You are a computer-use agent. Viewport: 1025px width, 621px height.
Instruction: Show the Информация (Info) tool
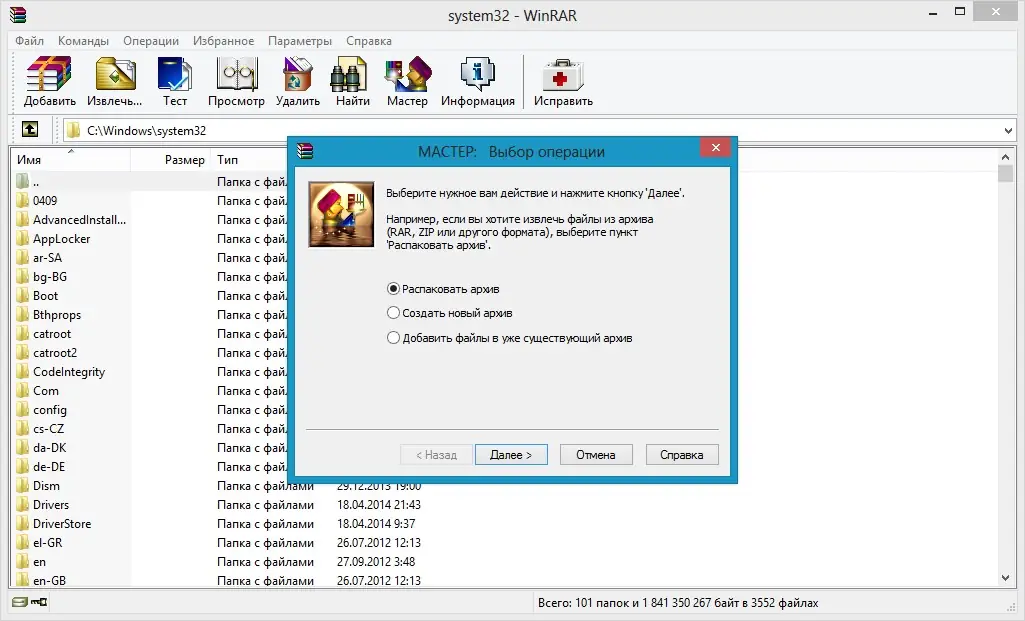point(478,81)
